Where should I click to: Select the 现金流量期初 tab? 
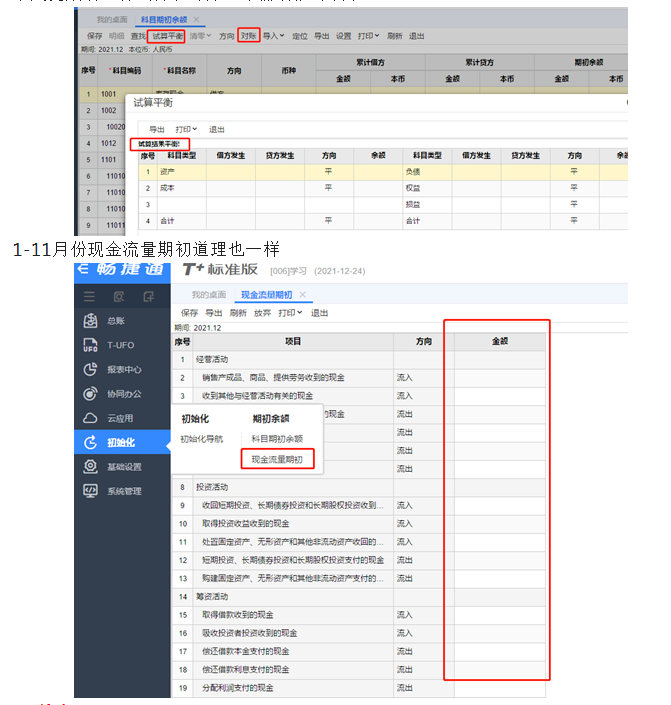tap(267, 294)
